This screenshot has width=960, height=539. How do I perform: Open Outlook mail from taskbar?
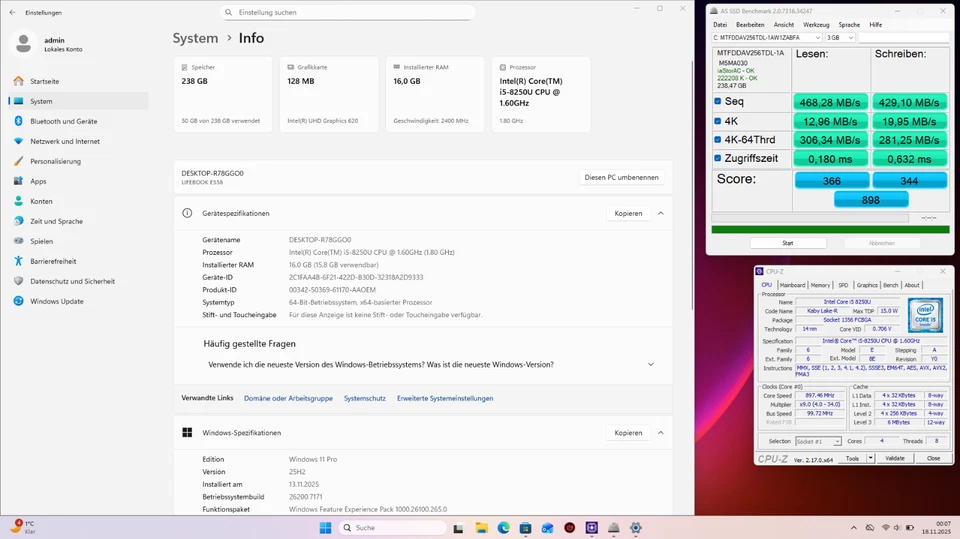(547, 528)
